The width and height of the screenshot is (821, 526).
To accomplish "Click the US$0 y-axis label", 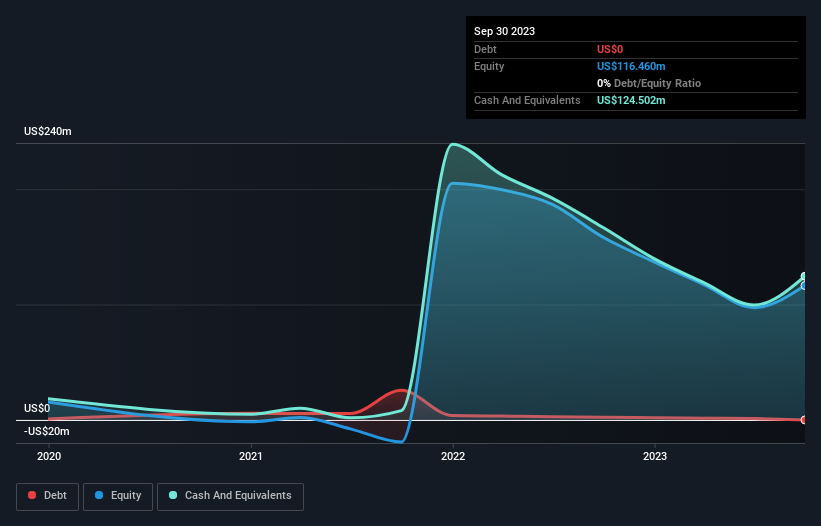I will (x=37, y=408).
